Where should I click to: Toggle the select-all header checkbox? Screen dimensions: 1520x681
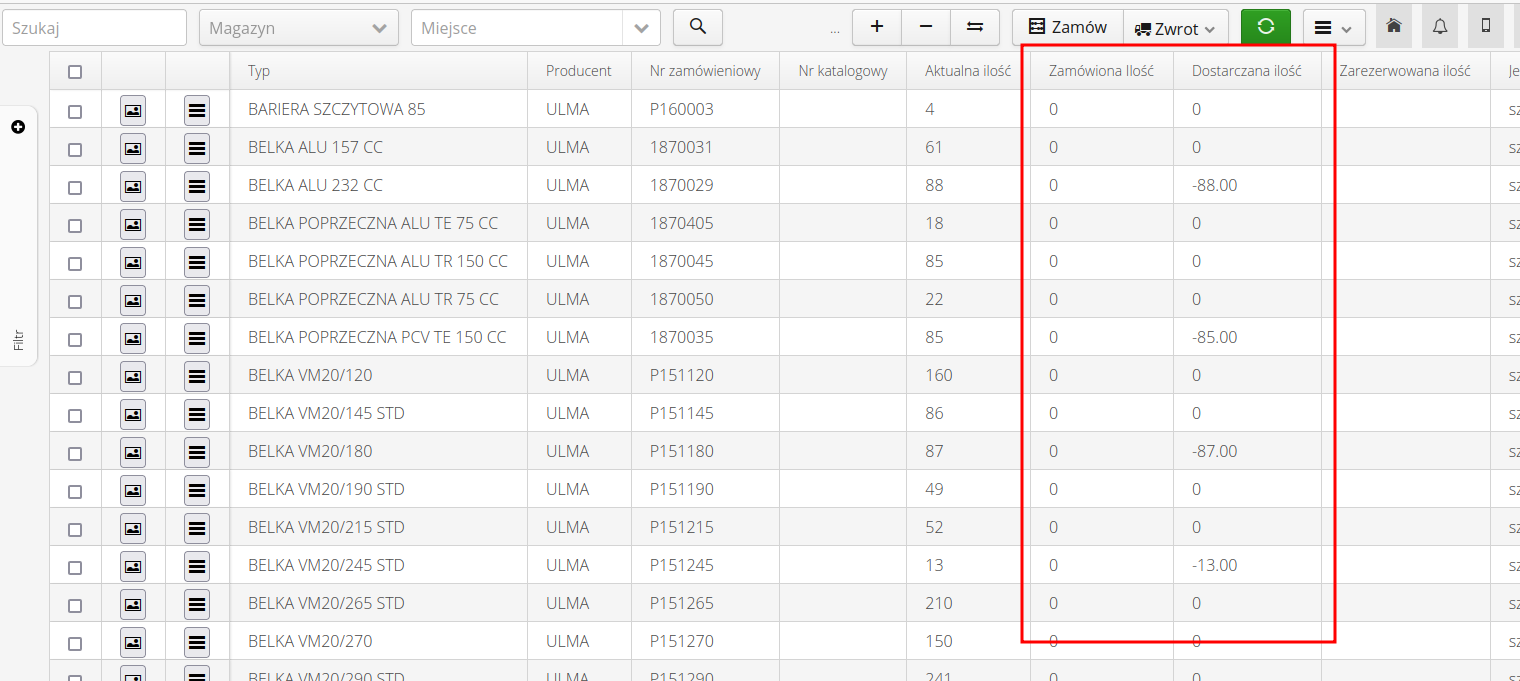click(75, 72)
